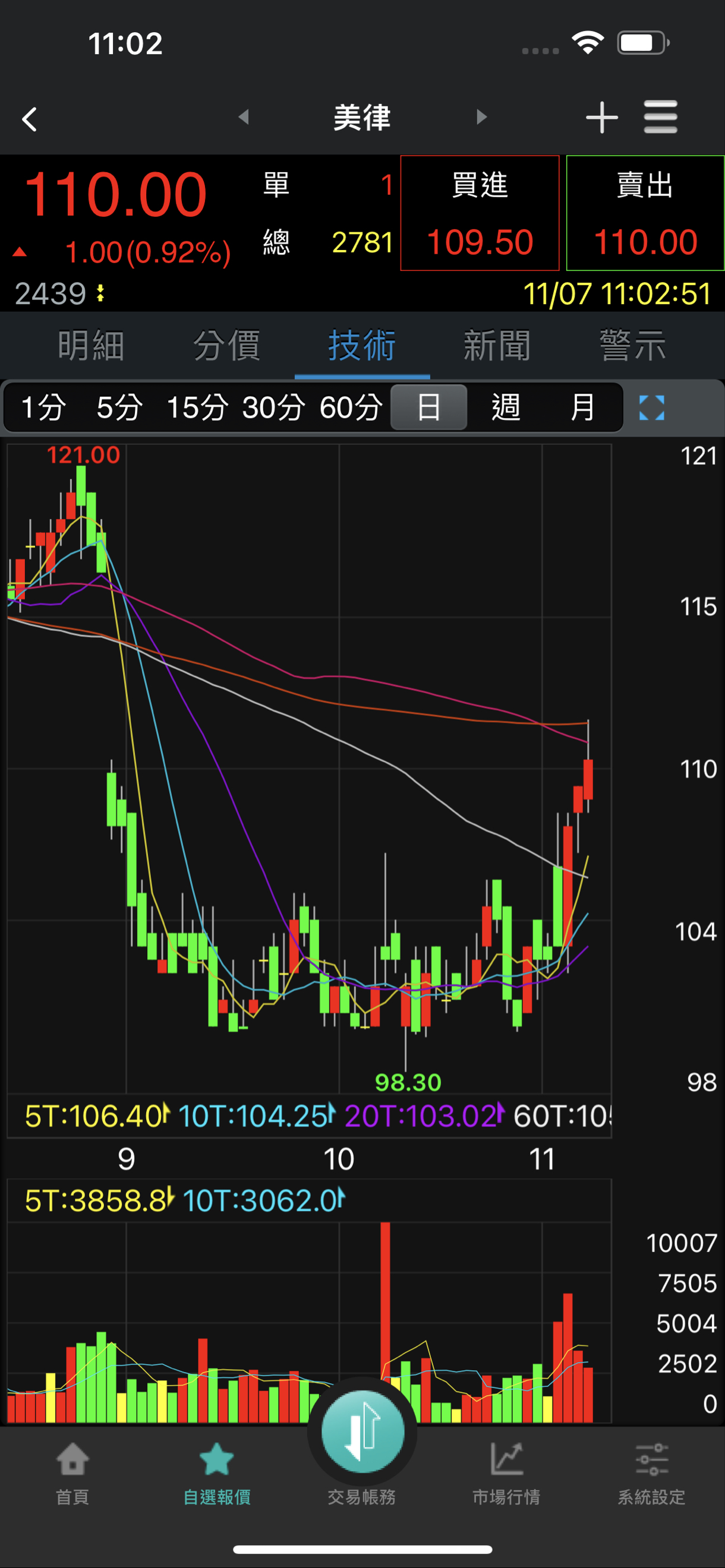Open the central trade order button
Image resolution: width=725 pixels, height=1568 pixels.
tap(363, 1432)
